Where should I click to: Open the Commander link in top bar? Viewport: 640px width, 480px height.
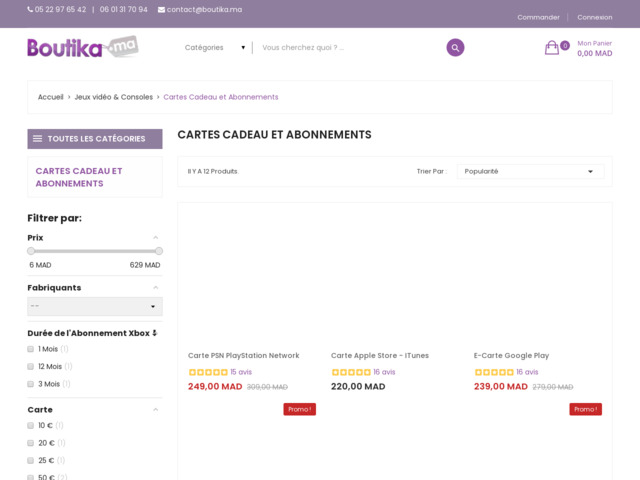538,17
